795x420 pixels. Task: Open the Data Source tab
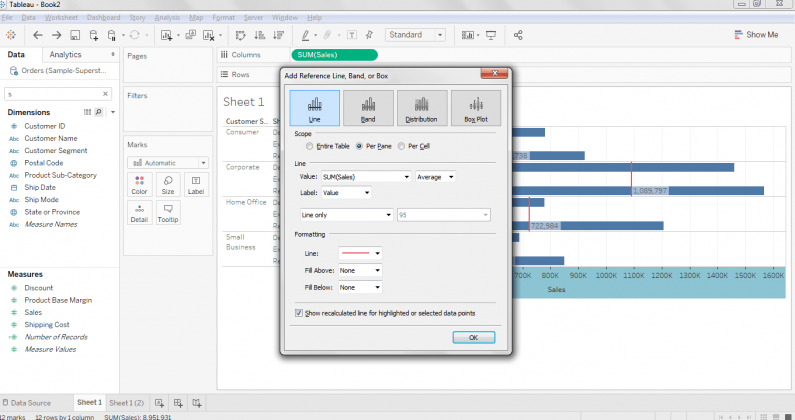click(26, 403)
